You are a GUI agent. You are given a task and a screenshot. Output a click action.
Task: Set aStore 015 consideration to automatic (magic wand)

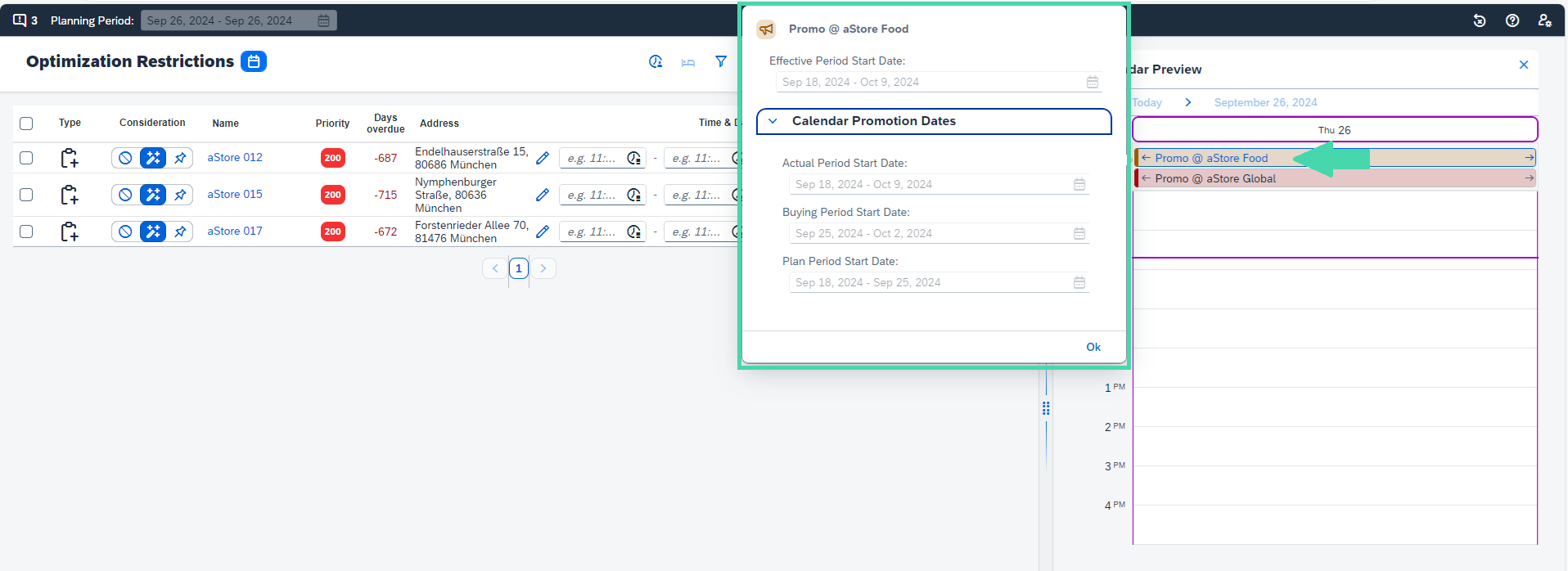(x=153, y=195)
